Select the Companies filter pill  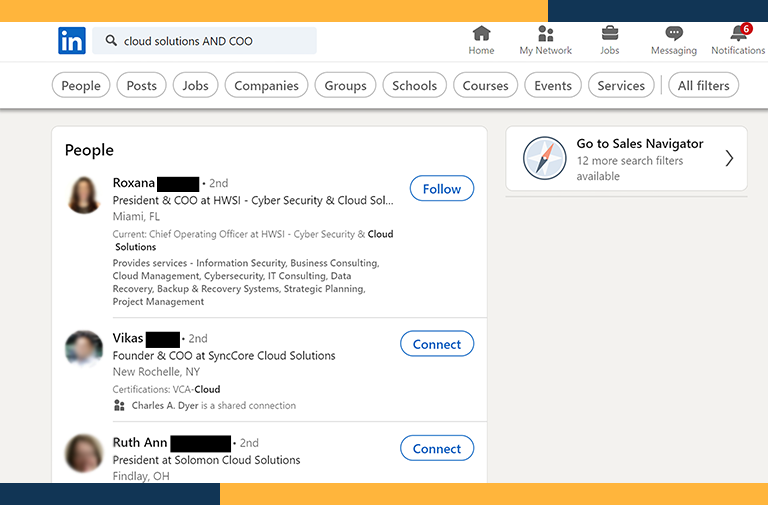click(266, 85)
